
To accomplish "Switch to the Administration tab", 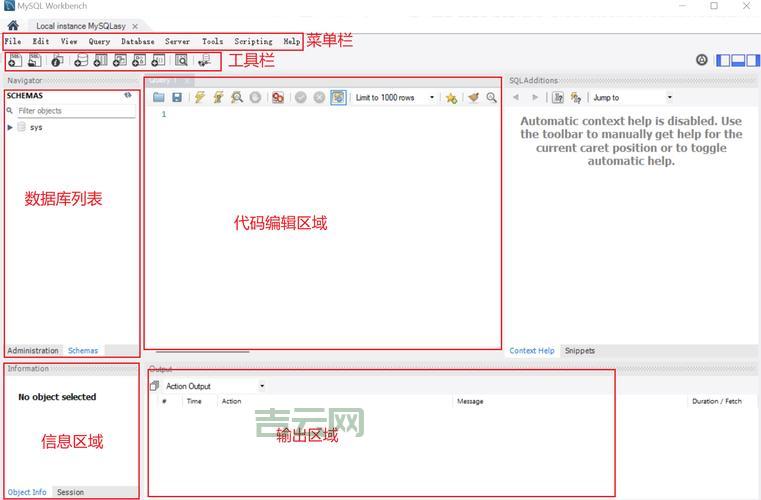I will (33, 350).
